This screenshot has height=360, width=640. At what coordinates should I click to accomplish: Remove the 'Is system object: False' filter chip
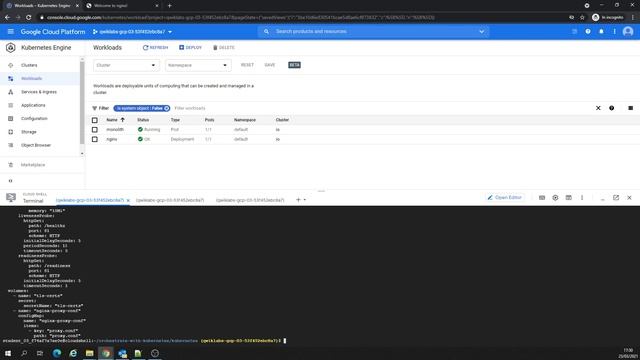coord(167,108)
